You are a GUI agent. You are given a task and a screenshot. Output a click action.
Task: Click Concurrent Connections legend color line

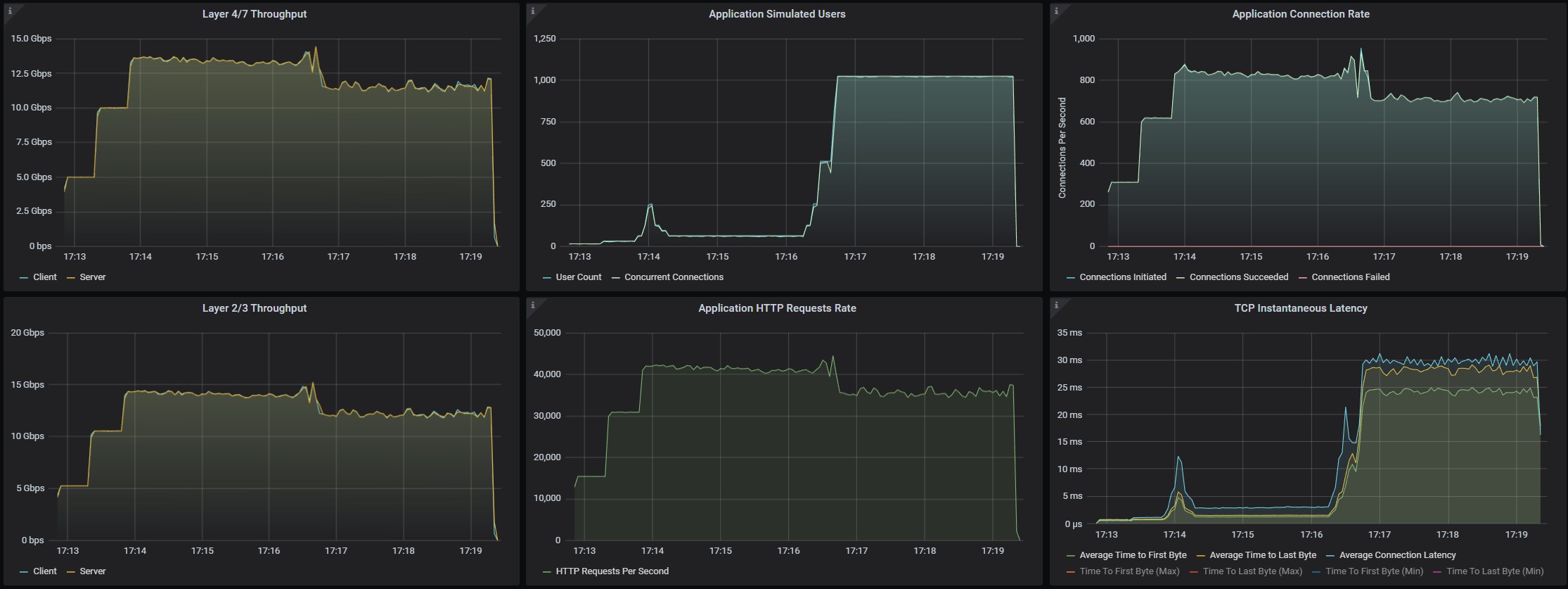(x=616, y=278)
